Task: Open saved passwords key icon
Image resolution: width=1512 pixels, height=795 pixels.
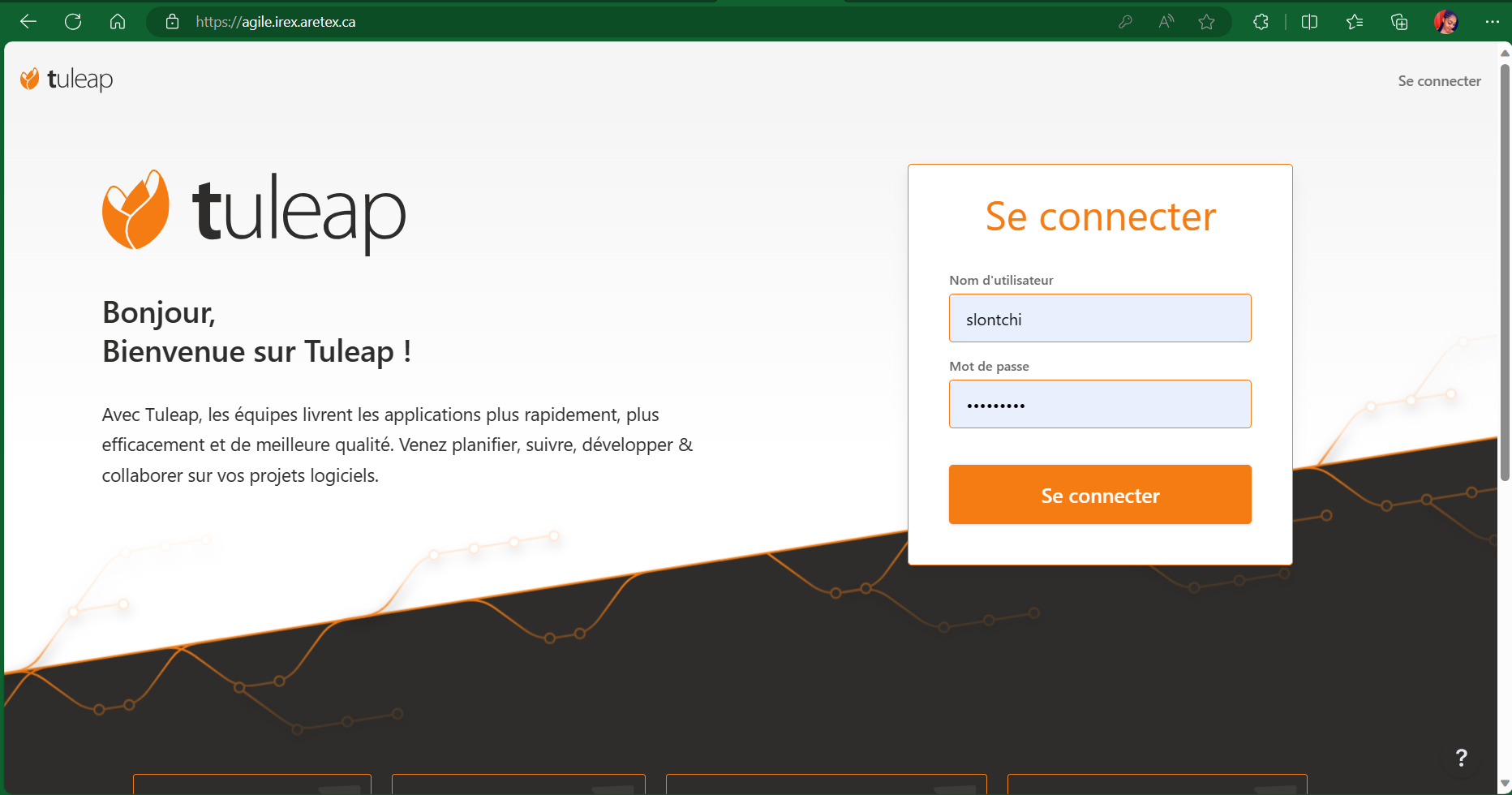Action: 1125,22
